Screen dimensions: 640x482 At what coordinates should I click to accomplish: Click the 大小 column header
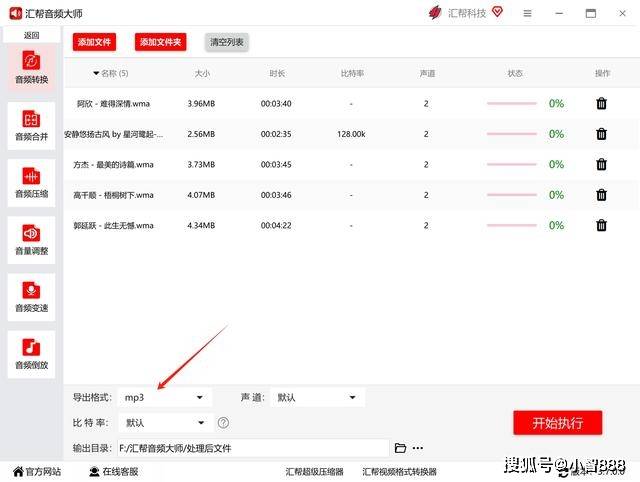(202, 73)
